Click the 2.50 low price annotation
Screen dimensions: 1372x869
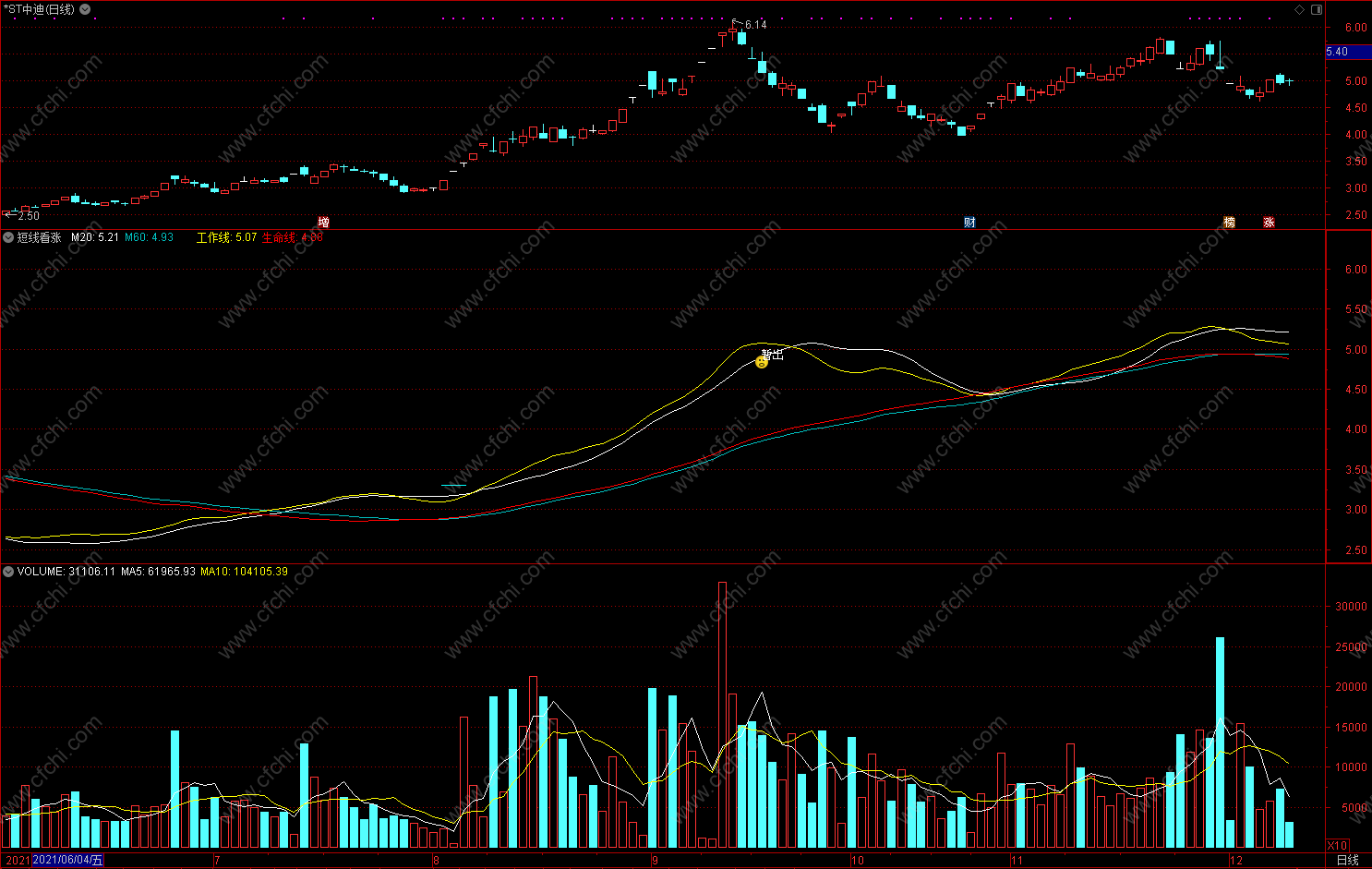(x=29, y=216)
